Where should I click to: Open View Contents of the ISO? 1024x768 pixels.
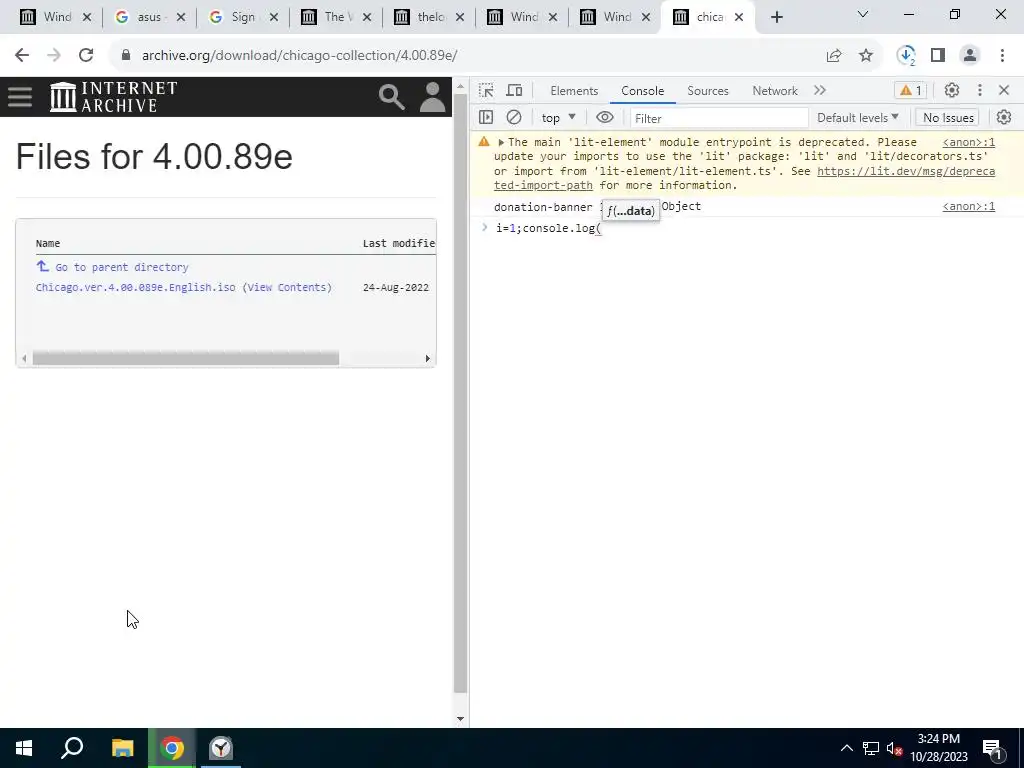click(x=288, y=287)
